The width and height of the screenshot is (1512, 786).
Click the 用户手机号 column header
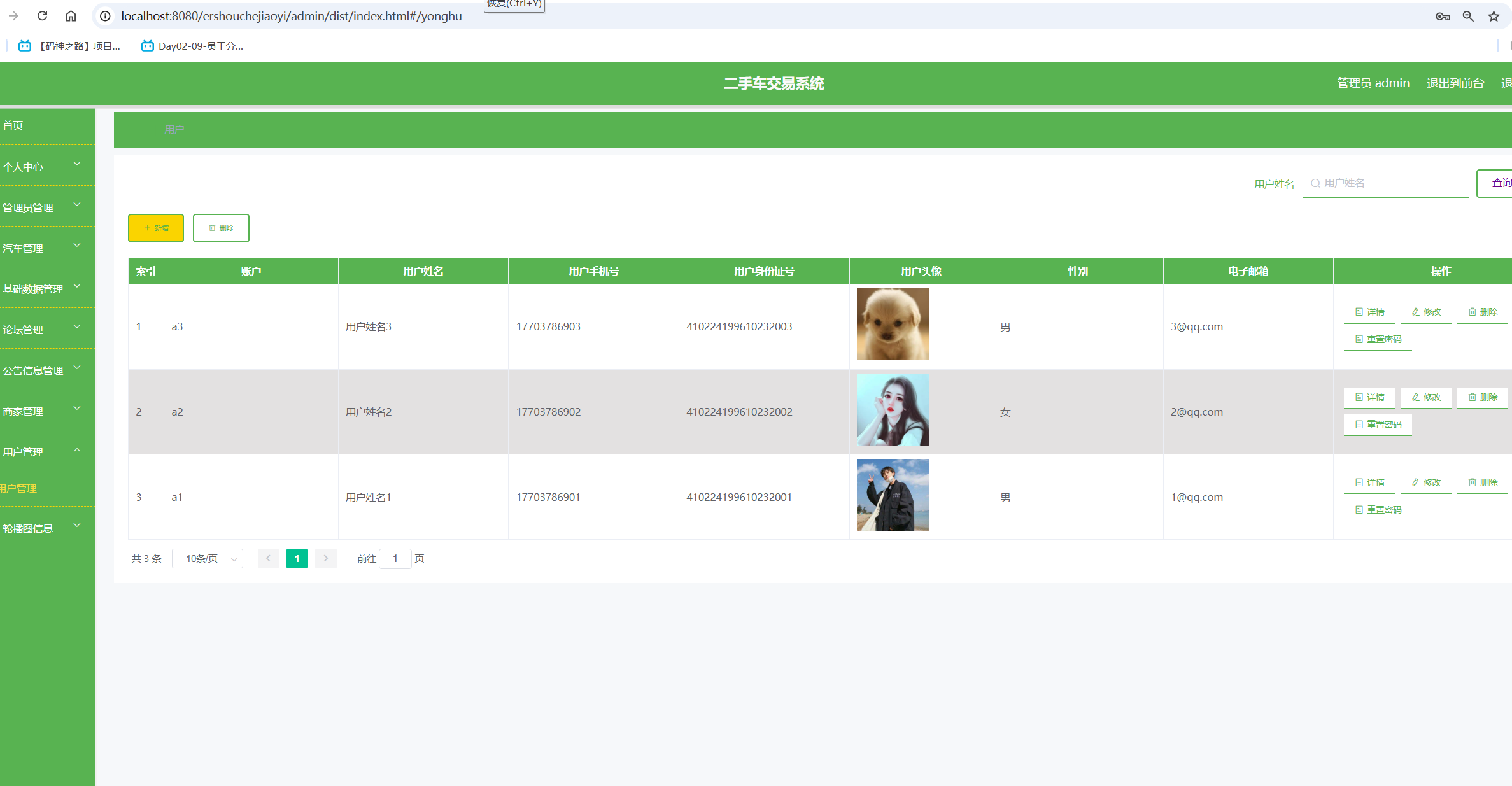coord(593,272)
